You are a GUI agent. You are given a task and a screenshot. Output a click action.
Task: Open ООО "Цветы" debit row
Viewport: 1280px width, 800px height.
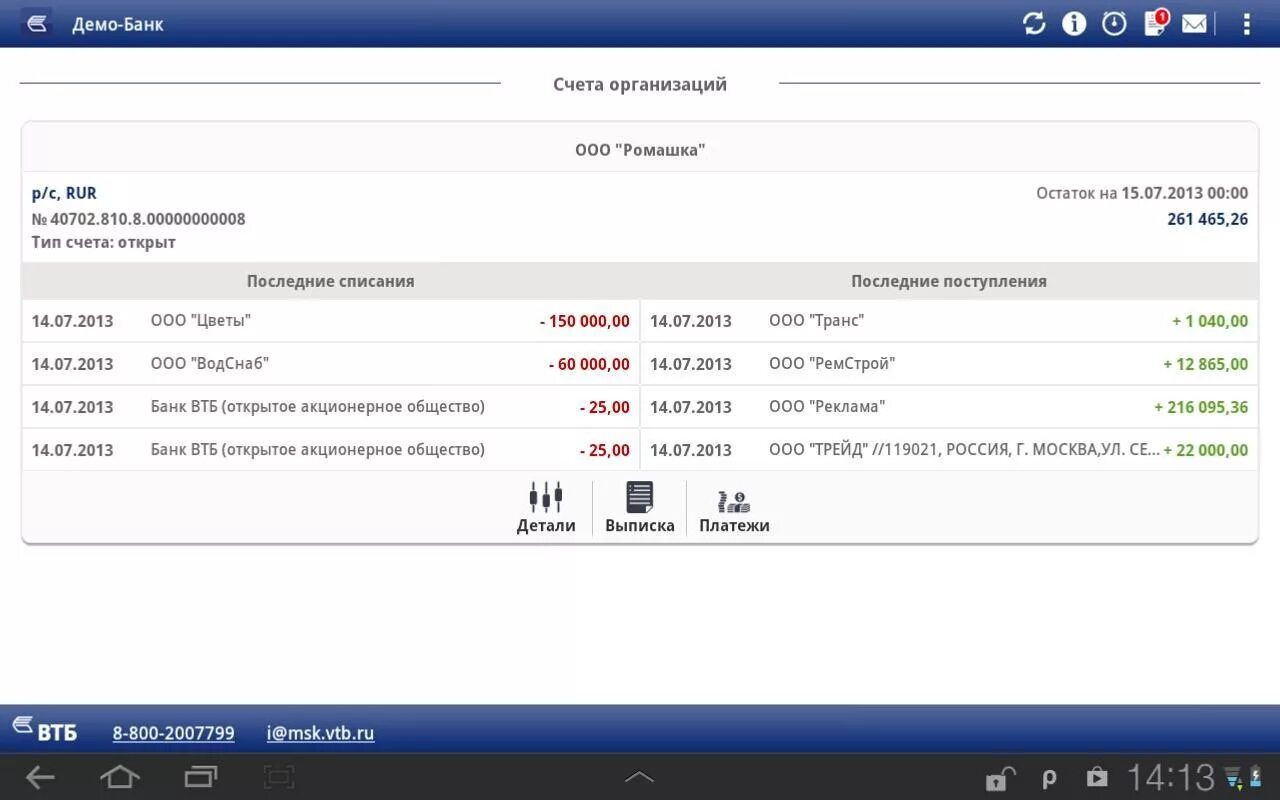tap(331, 321)
